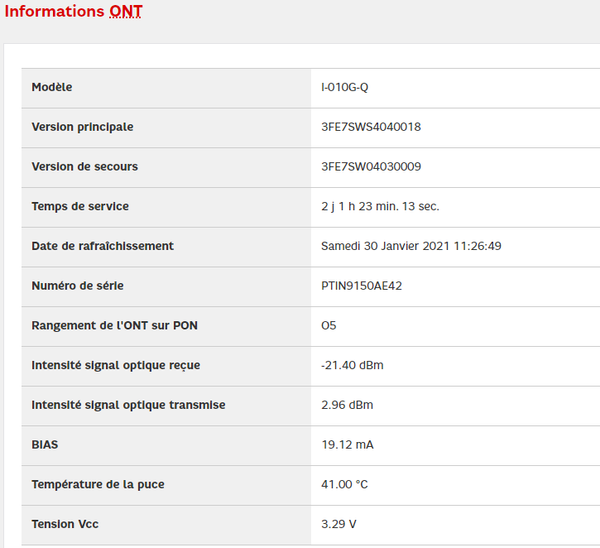Select the Version principale label

82,127
